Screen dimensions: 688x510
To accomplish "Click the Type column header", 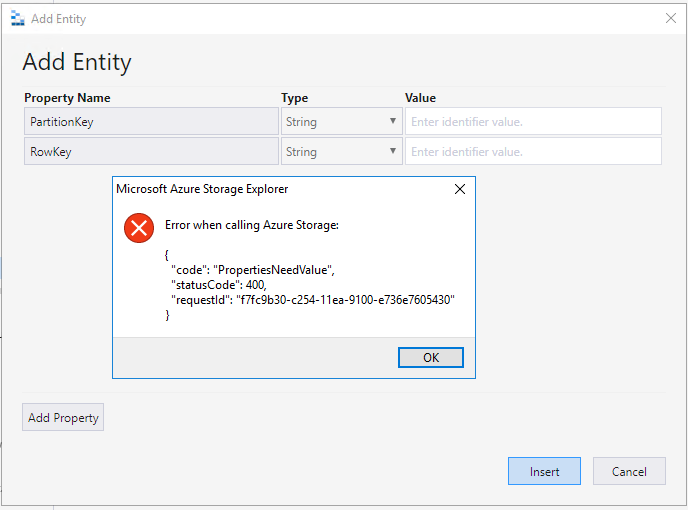I will [x=294, y=98].
